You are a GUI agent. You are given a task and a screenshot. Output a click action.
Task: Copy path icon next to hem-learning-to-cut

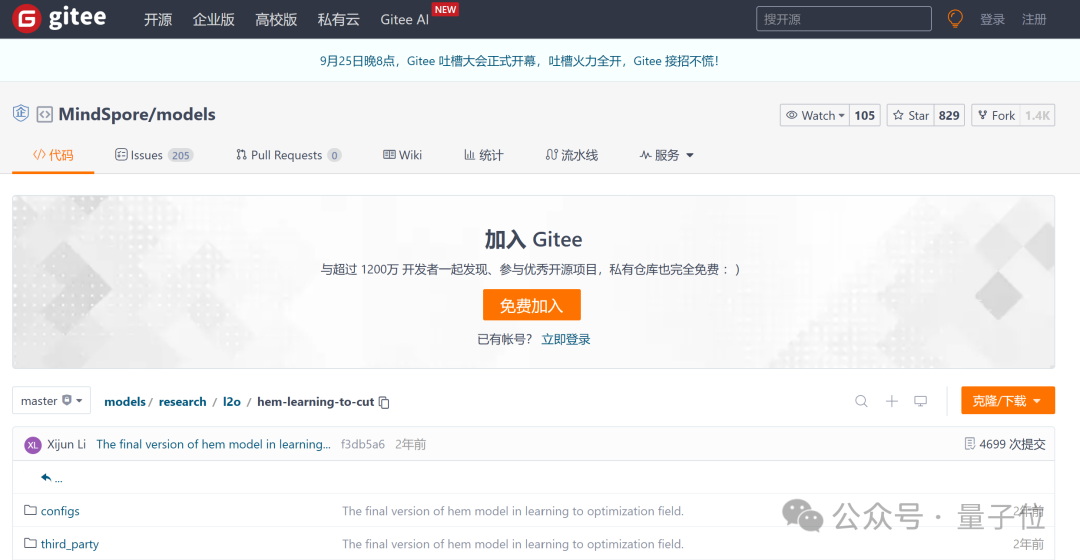384,402
